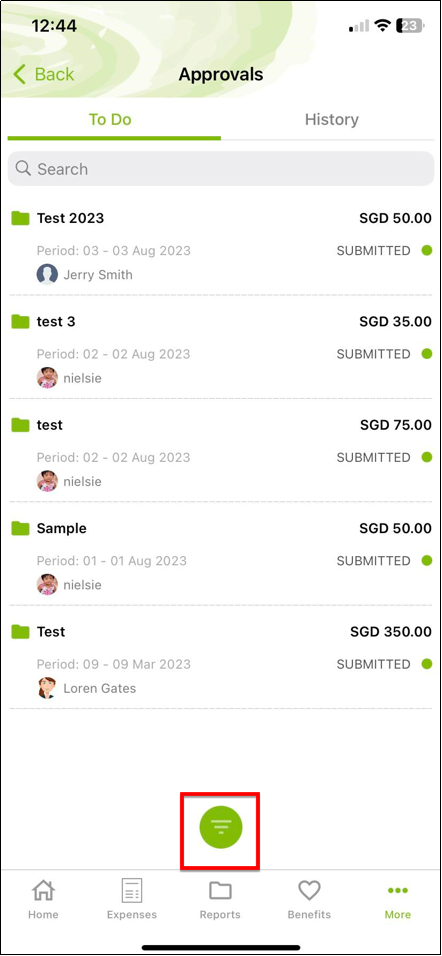Click the Wi-Fi status icon
The height and width of the screenshot is (956, 442).
tap(383, 26)
